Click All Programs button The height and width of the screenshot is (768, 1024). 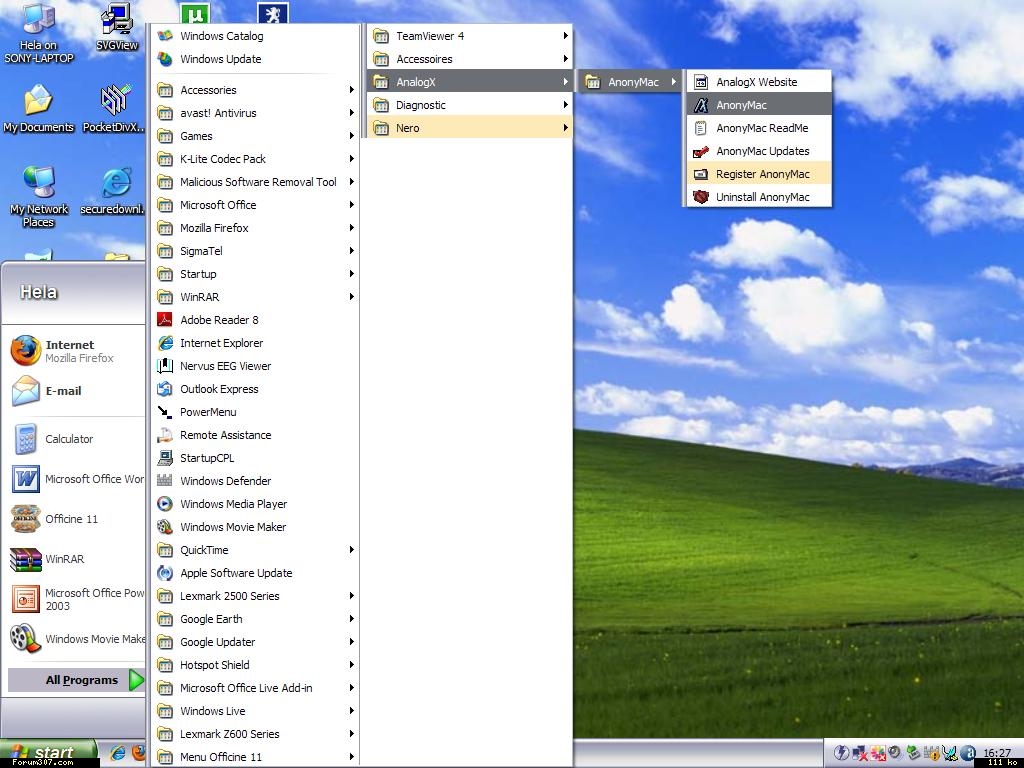(76, 680)
